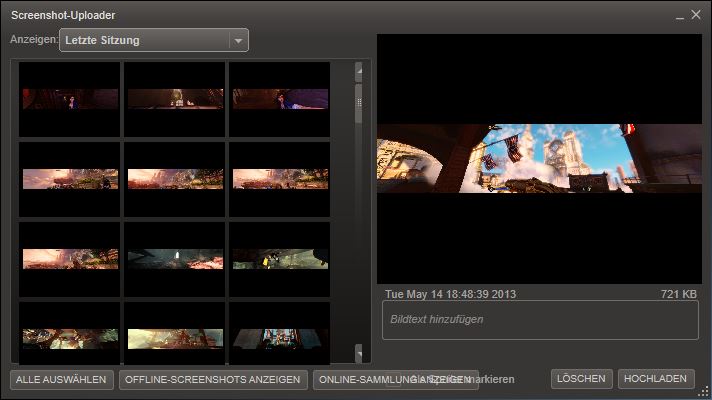Click the 'Bildtext hinzufügen' caption field
This screenshot has height=400, width=712.
tap(540, 320)
